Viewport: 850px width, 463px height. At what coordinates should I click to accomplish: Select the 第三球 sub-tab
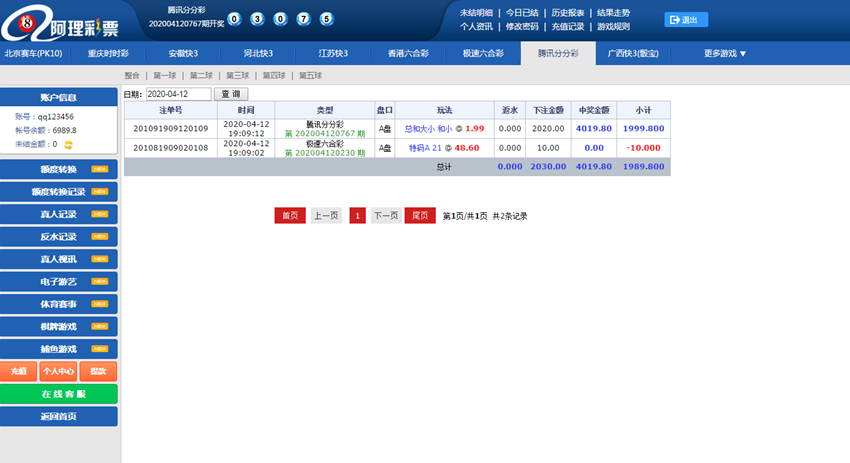point(237,75)
